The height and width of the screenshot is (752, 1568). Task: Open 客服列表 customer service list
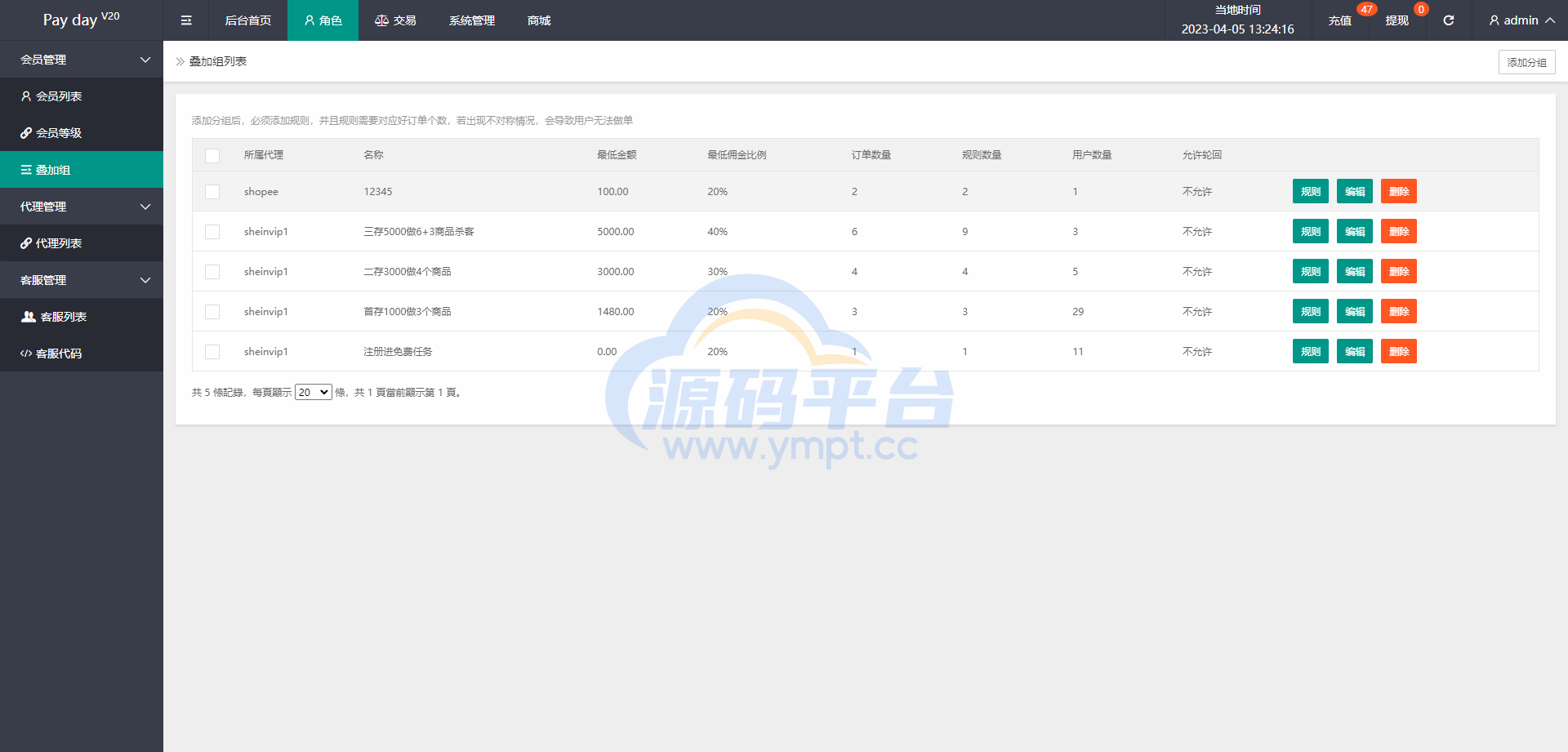82,317
